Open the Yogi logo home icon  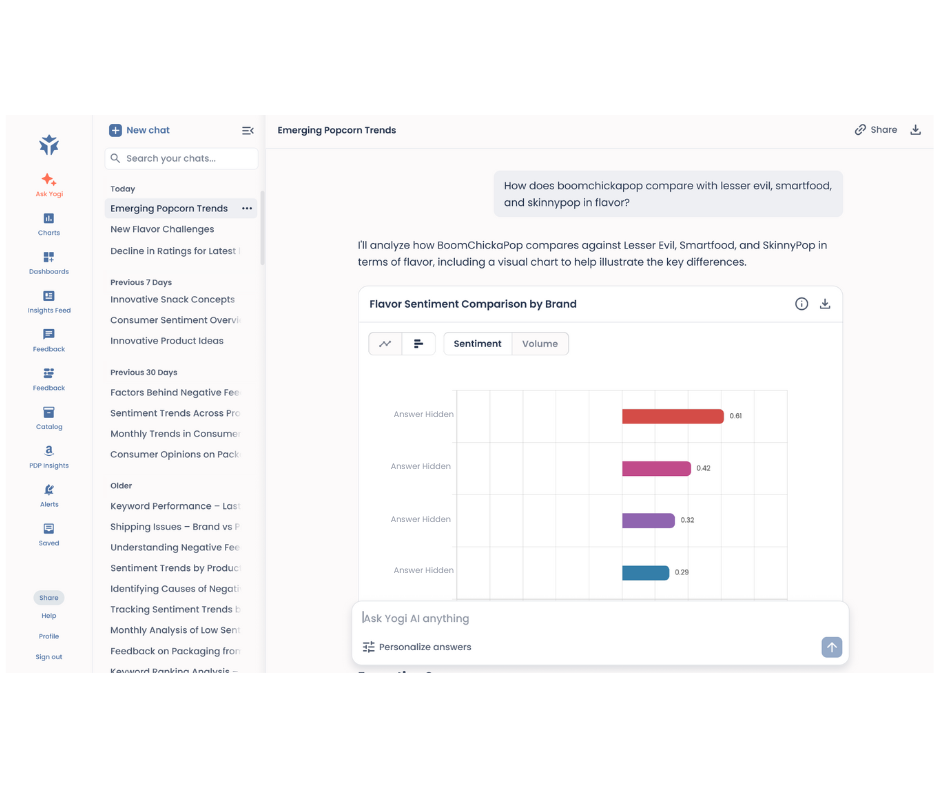click(49, 145)
